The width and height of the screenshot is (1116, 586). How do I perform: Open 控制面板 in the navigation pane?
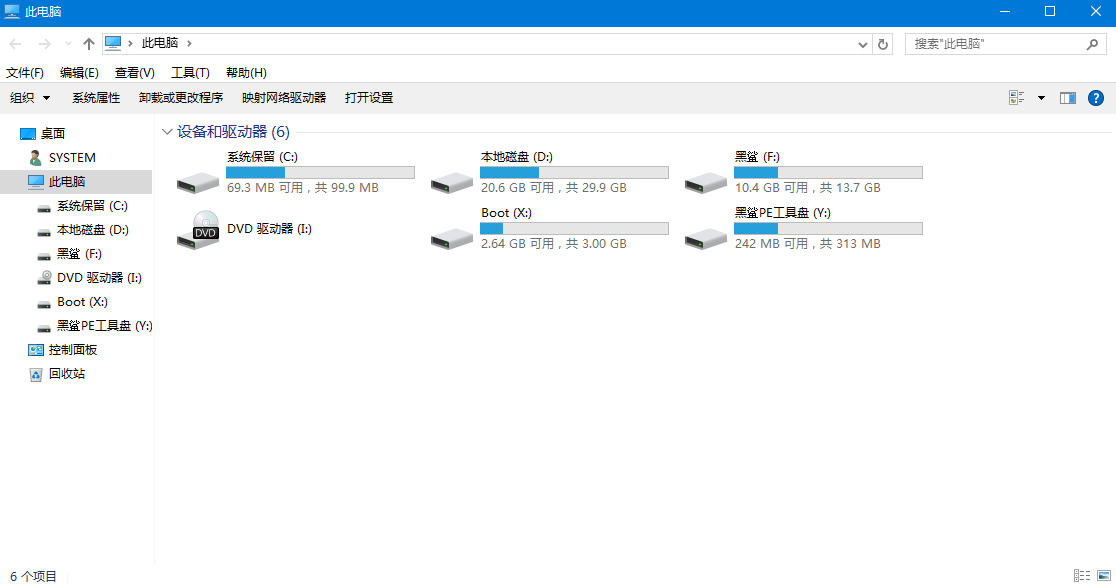click(x=72, y=350)
